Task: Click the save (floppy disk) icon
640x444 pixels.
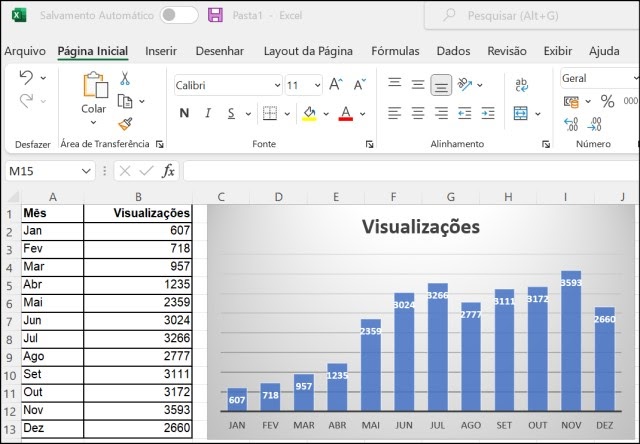Action: [x=215, y=15]
